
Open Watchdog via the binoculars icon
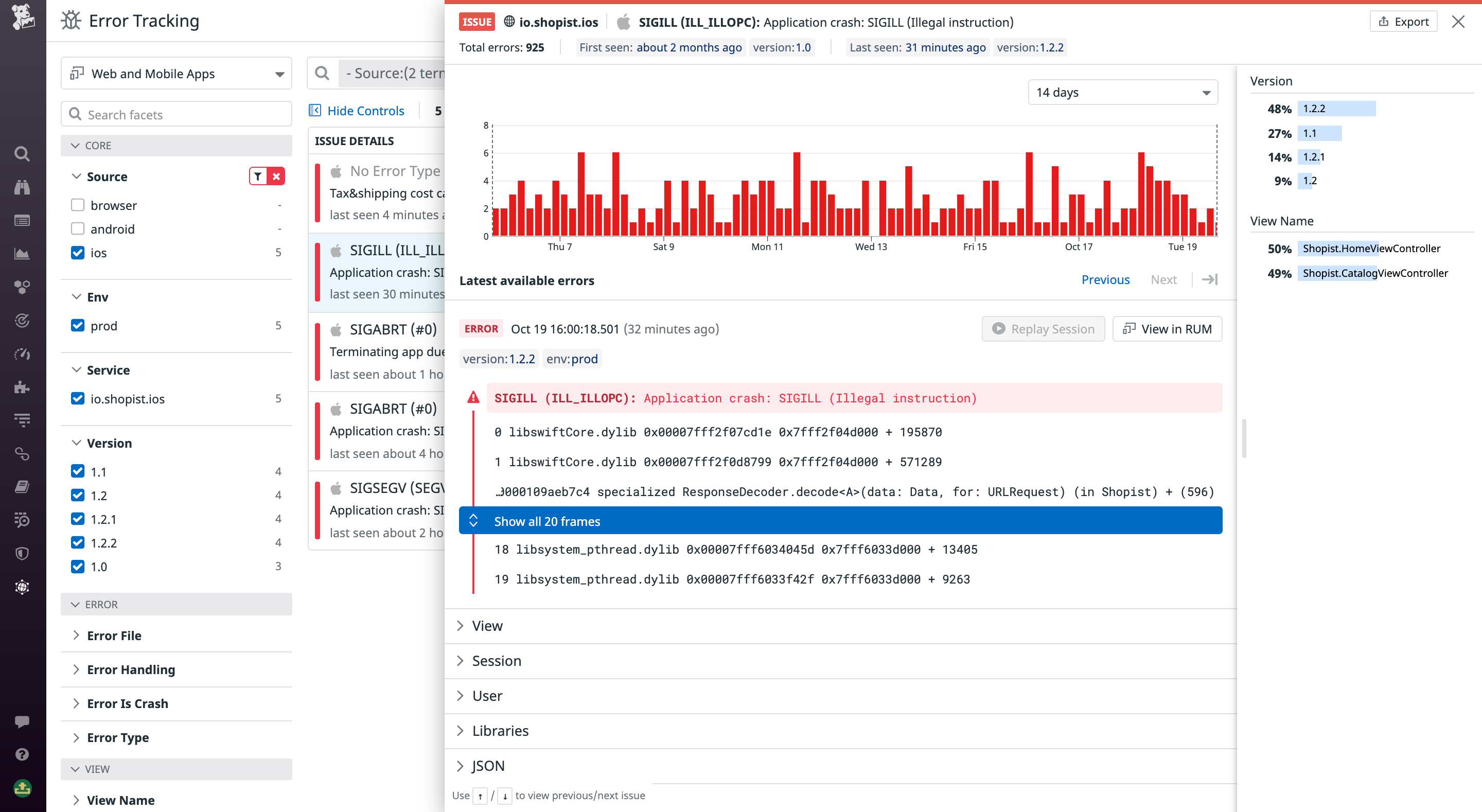tap(22, 187)
